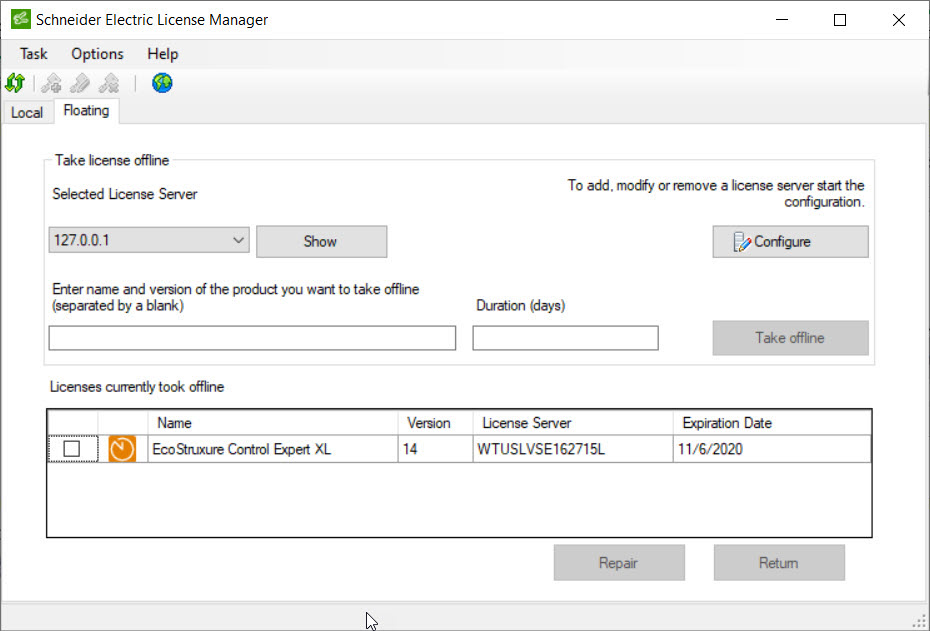The width and height of the screenshot is (930, 631).
Task: Maximize the License Manager window
Action: tap(840, 20)
